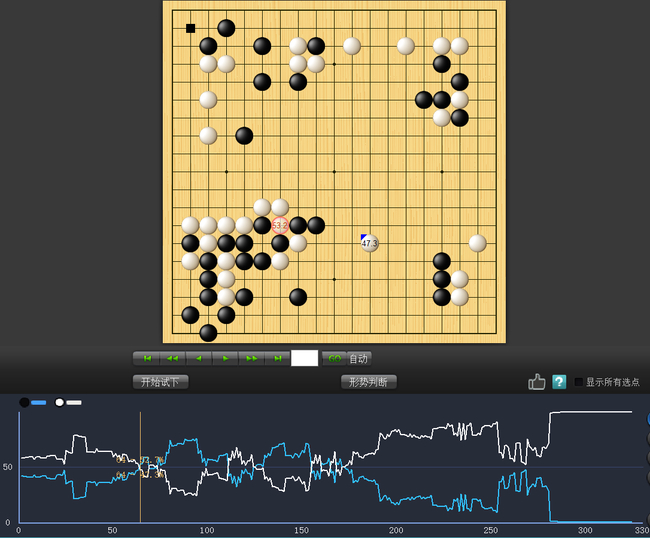Go back one move

tap(199, 359)
